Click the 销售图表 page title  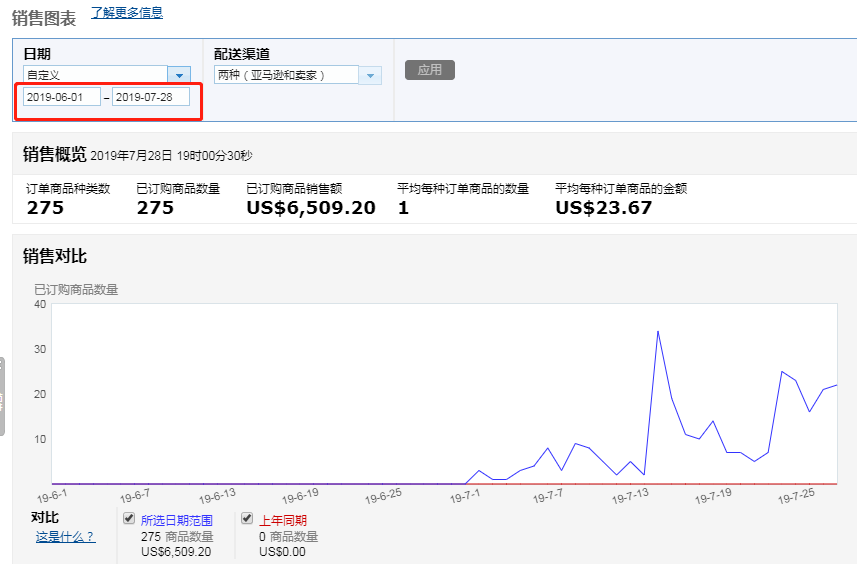pos(44,18)
